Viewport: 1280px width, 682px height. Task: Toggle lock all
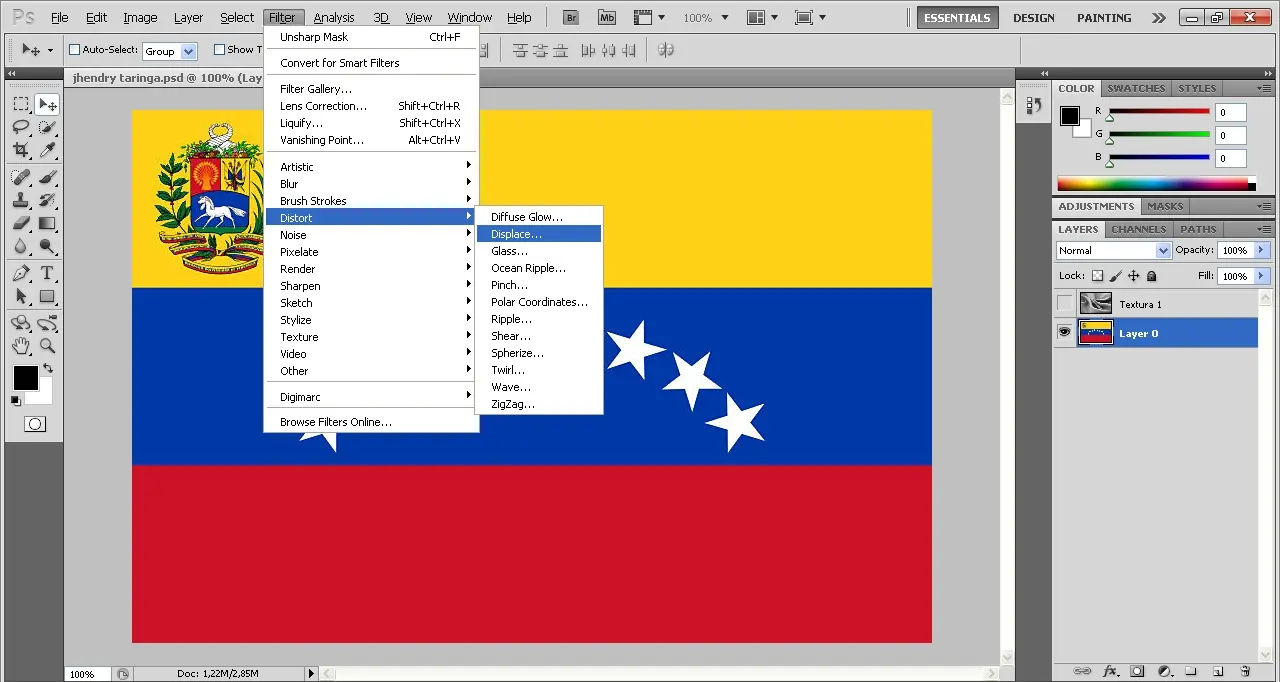pos(1152,276)
